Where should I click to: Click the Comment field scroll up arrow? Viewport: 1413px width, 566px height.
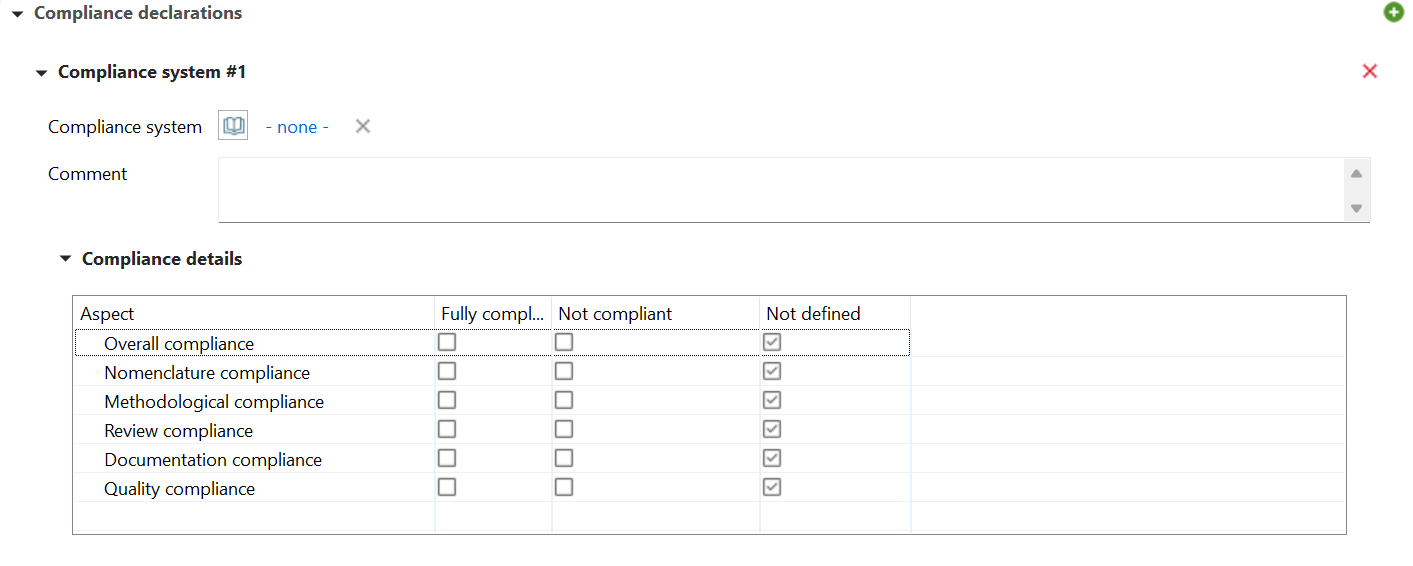click(x=1356, y=173)
